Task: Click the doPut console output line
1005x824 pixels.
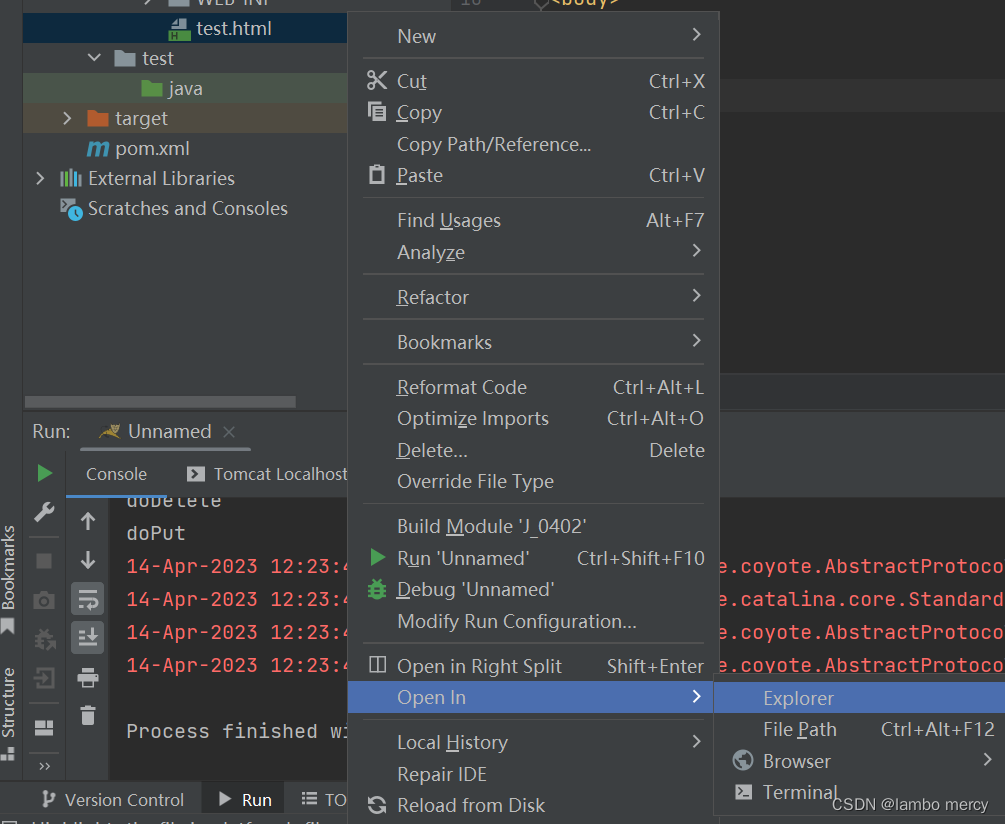Action: point(156,533)
